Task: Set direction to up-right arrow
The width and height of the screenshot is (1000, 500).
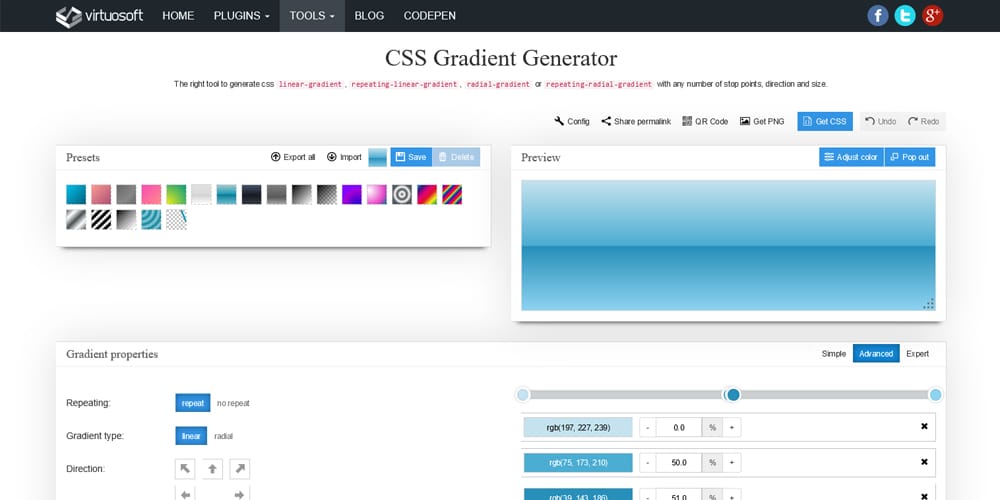Action: pyautogui.click(x=240, y=469)
